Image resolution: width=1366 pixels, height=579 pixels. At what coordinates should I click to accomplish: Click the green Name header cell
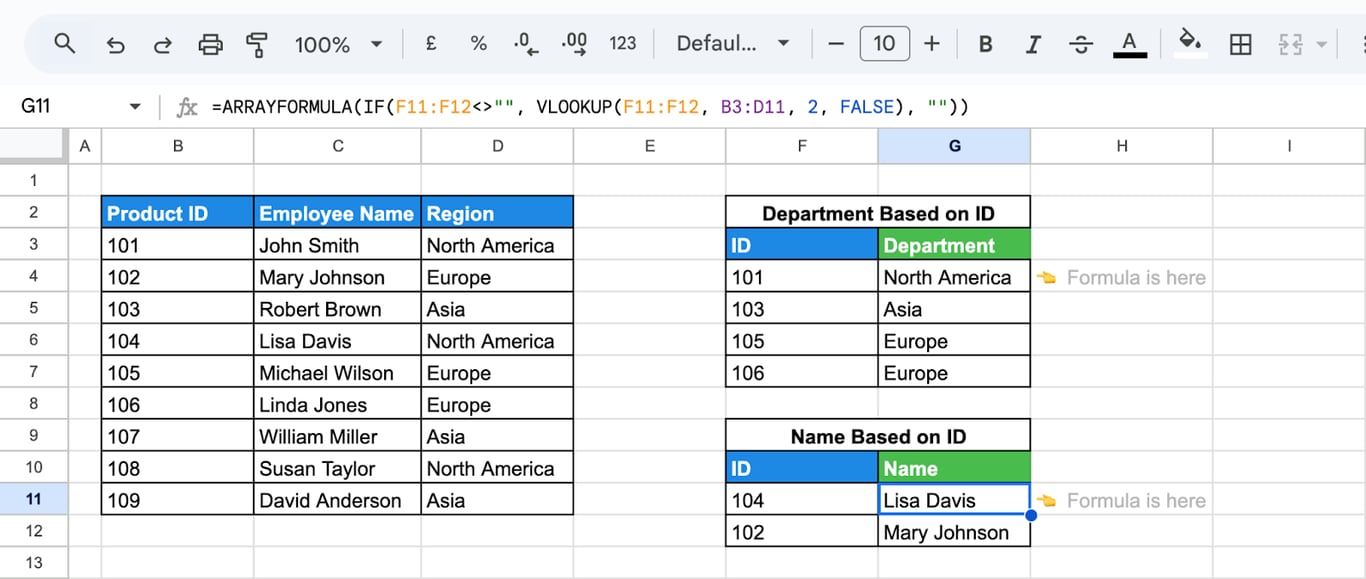(954, 468)
